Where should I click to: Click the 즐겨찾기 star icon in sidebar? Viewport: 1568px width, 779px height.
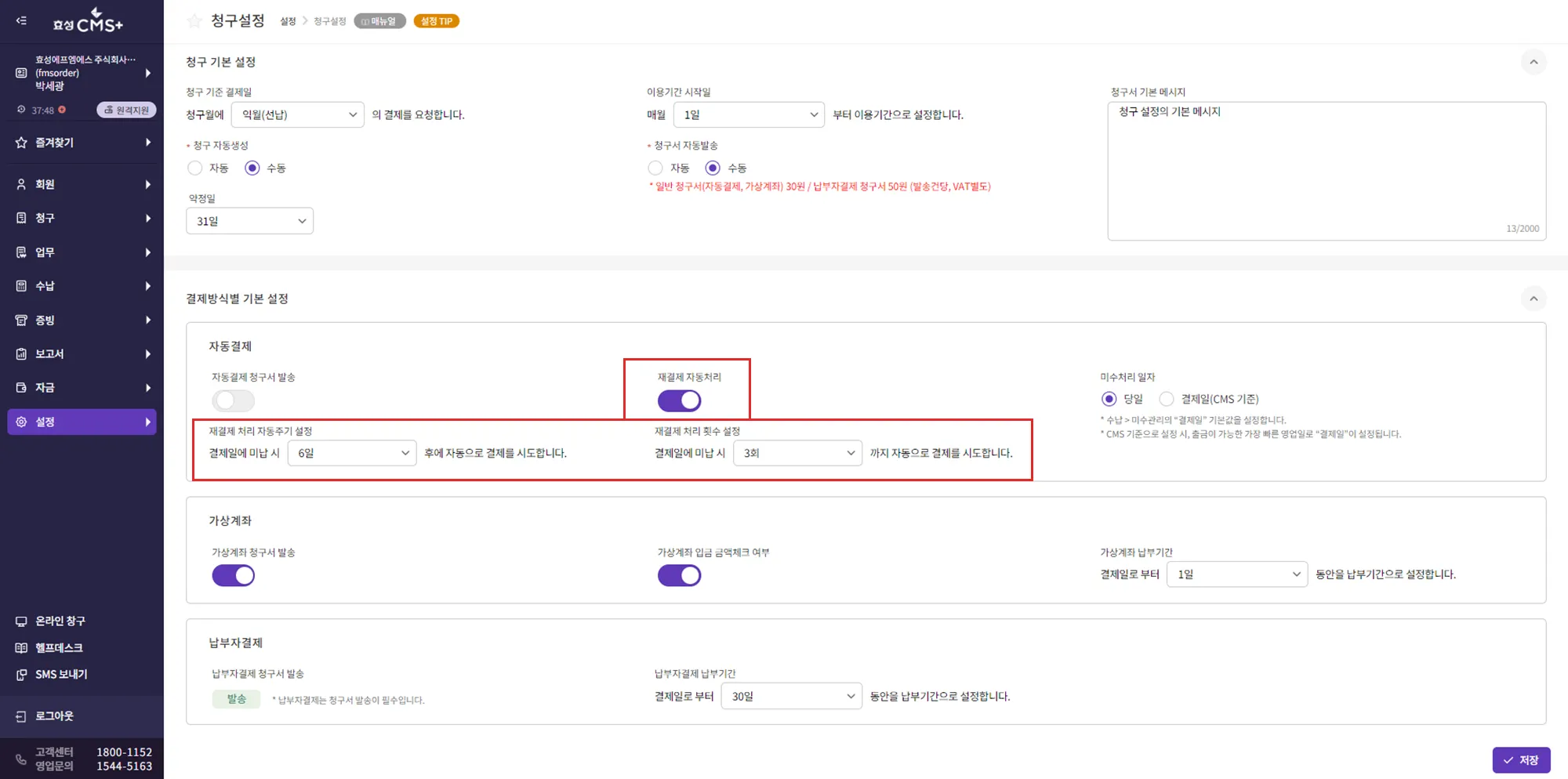pyautogui.click(x=21, y=143)
